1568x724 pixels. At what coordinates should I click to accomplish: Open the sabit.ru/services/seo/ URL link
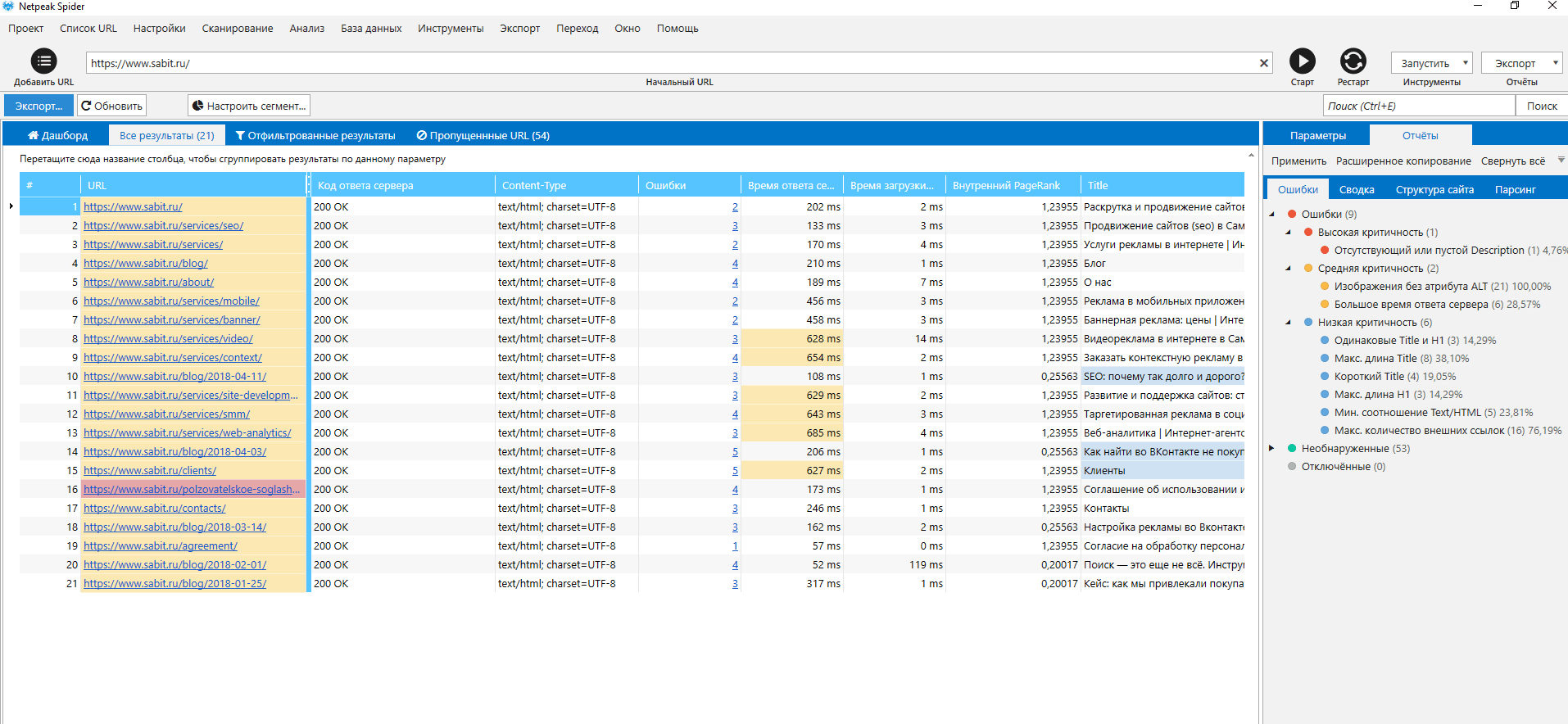(x=163, y=226)
